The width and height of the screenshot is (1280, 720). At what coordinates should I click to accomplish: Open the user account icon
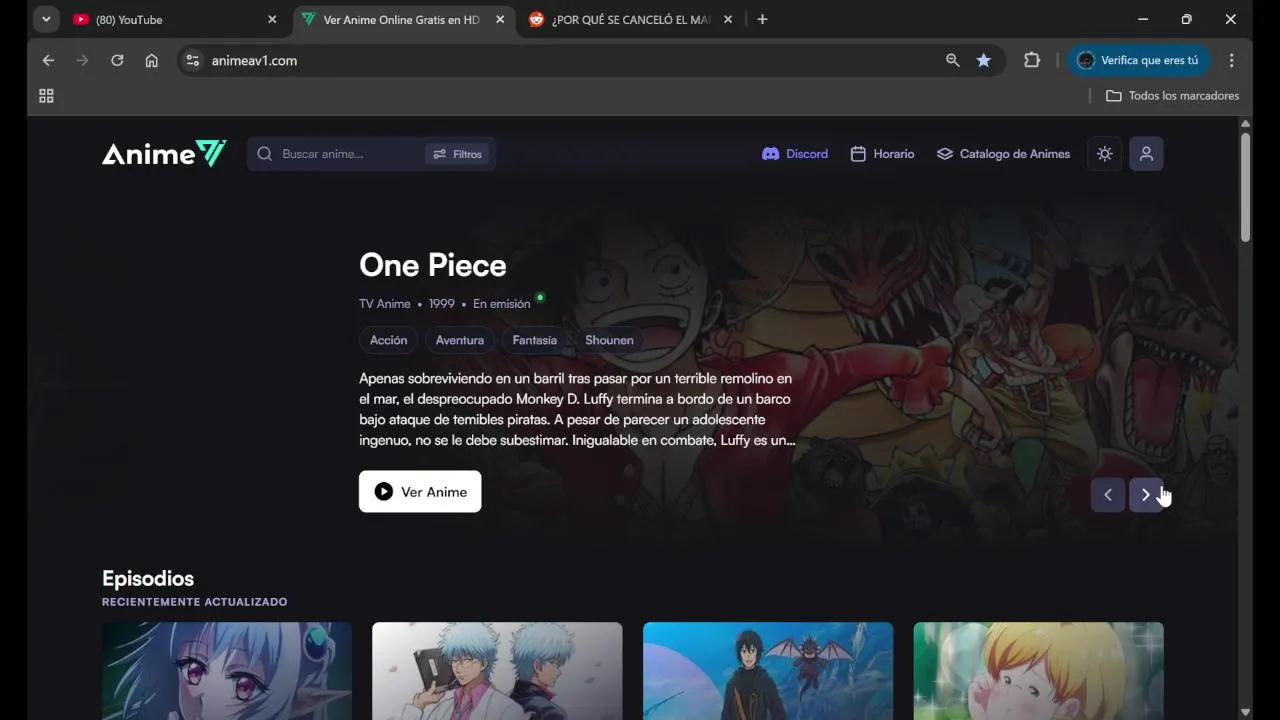(1146, 154)
